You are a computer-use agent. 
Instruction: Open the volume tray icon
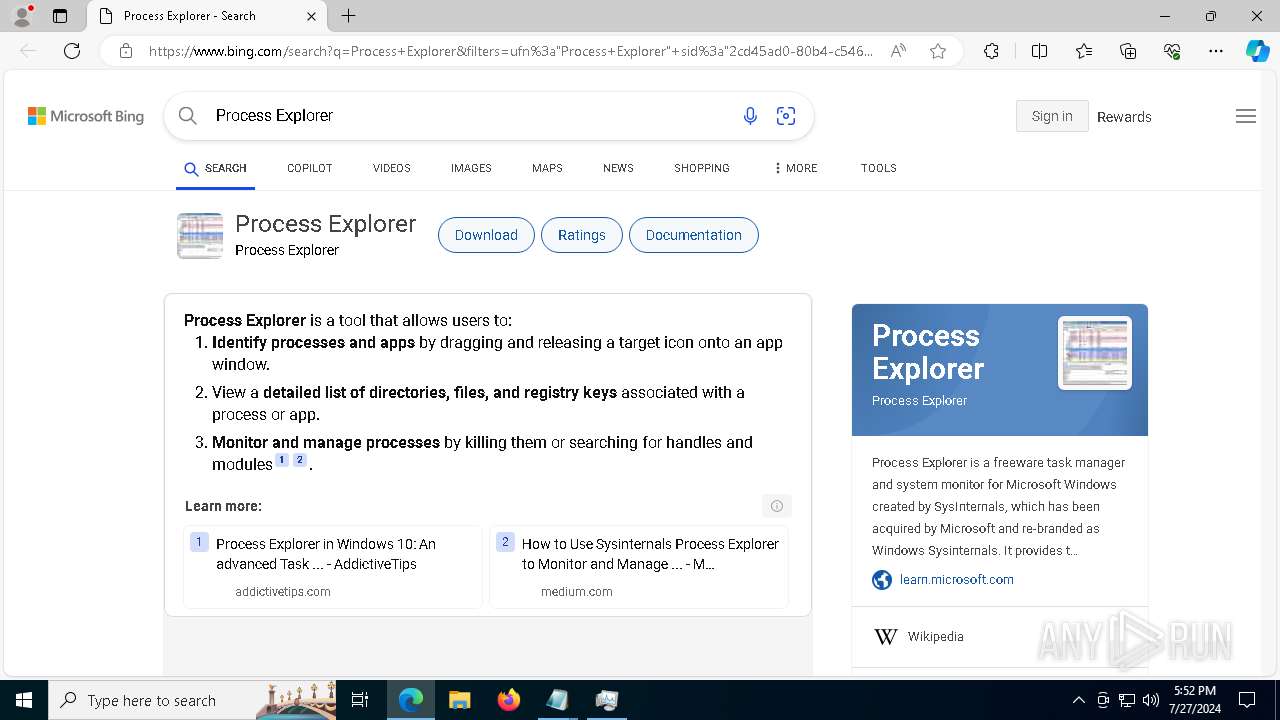tap(1150, 700)
